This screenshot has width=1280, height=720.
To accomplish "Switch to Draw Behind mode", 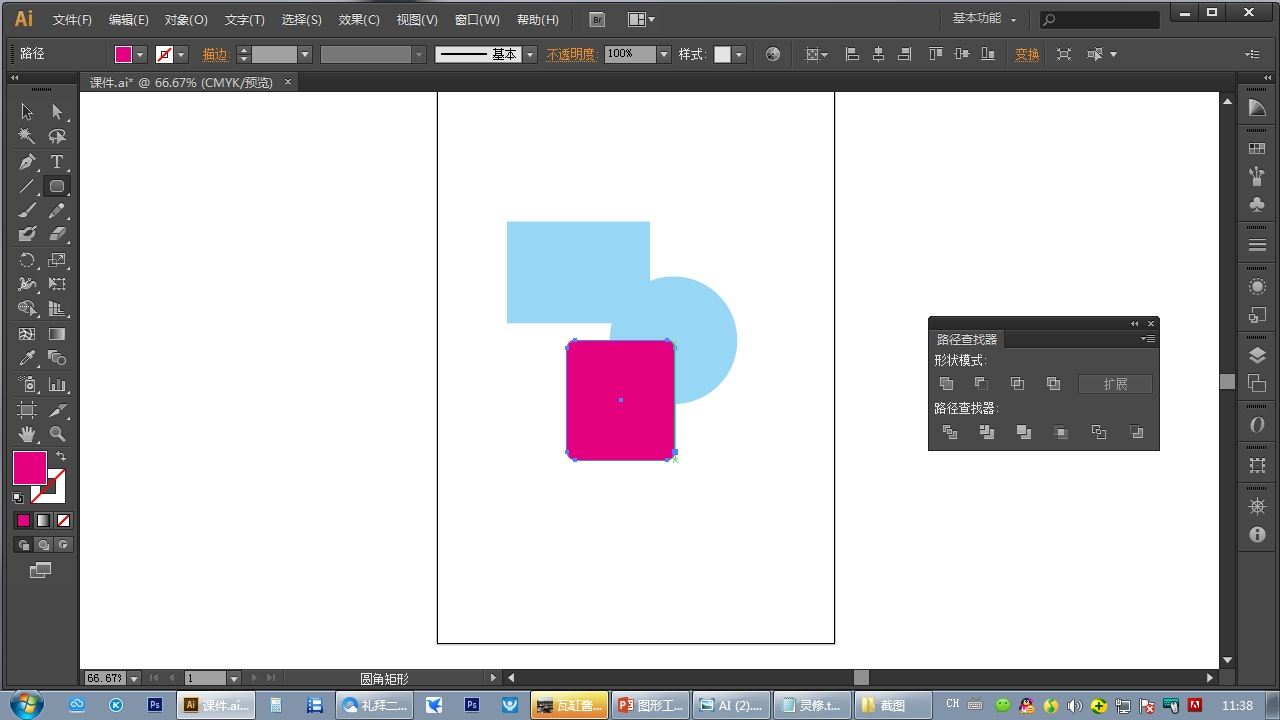I will click(x=43, y=545).
